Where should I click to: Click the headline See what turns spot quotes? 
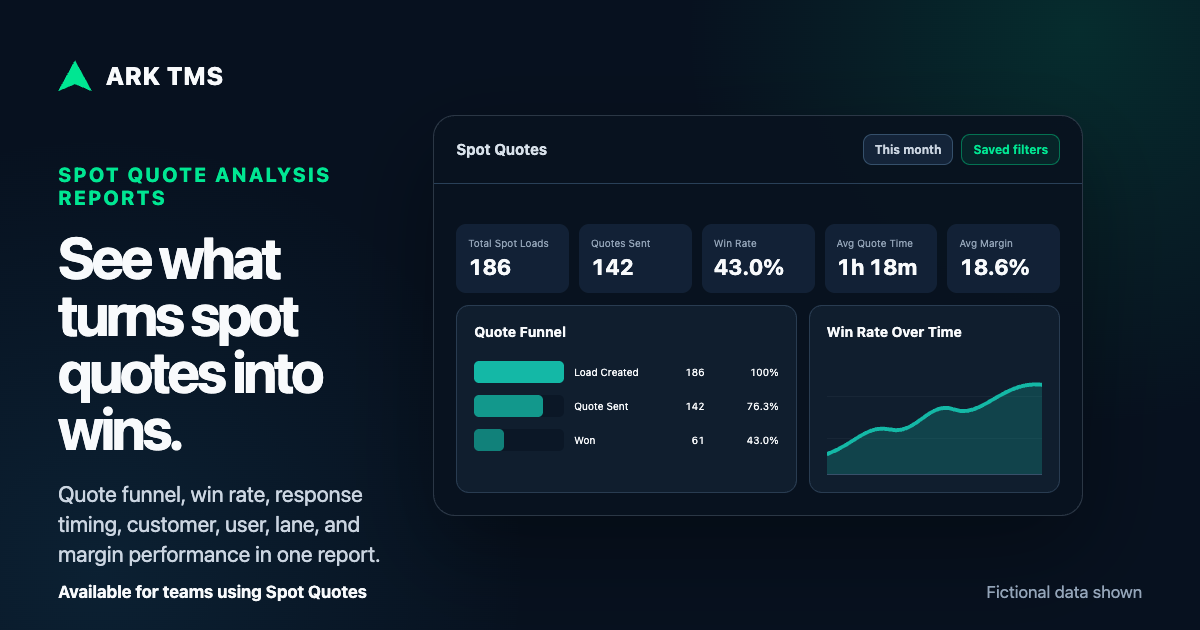191,345
